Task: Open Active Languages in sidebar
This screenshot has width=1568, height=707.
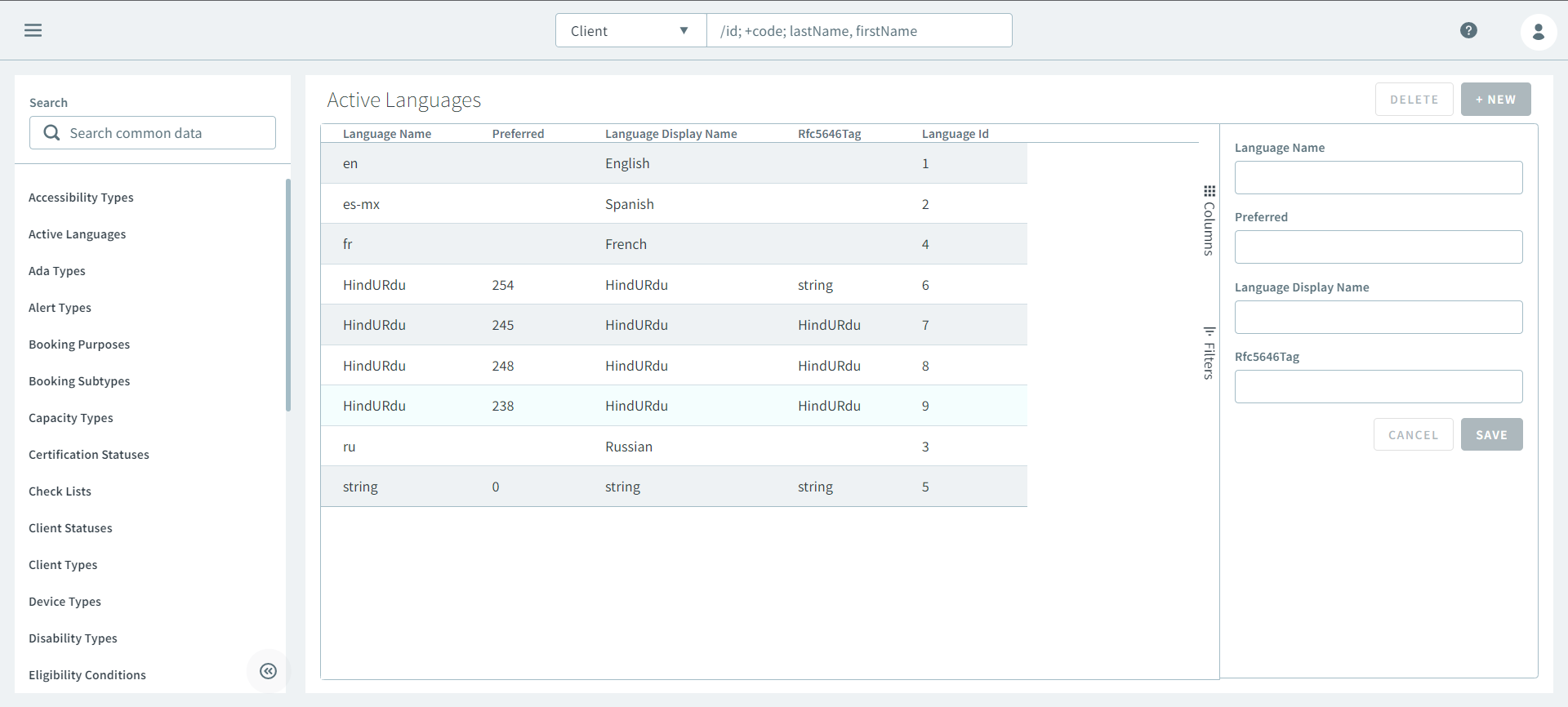Action: tap(78, 234)
